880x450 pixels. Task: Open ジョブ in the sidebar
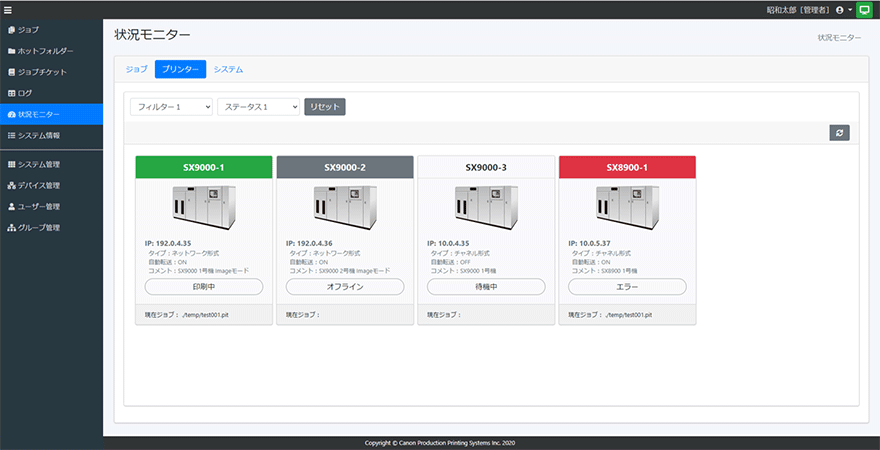(30, 30)
